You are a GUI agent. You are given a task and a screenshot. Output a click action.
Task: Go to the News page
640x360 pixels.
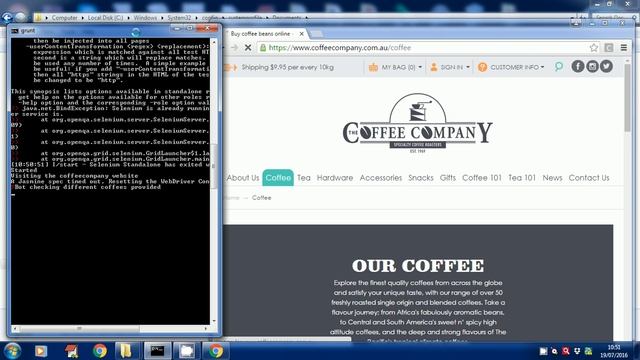(x=552, y=178)
